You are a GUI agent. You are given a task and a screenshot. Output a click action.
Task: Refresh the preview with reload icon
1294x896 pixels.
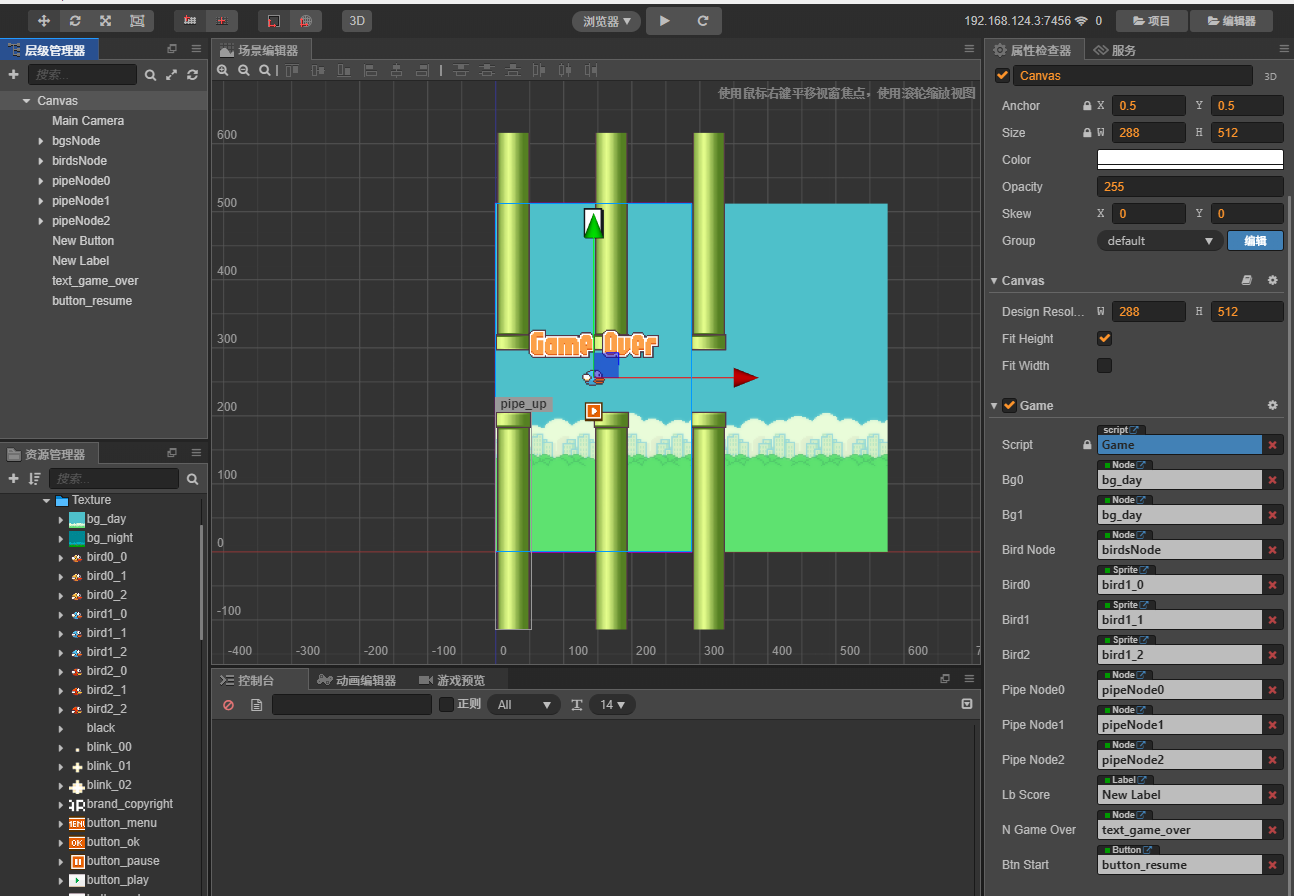point(703,20)
